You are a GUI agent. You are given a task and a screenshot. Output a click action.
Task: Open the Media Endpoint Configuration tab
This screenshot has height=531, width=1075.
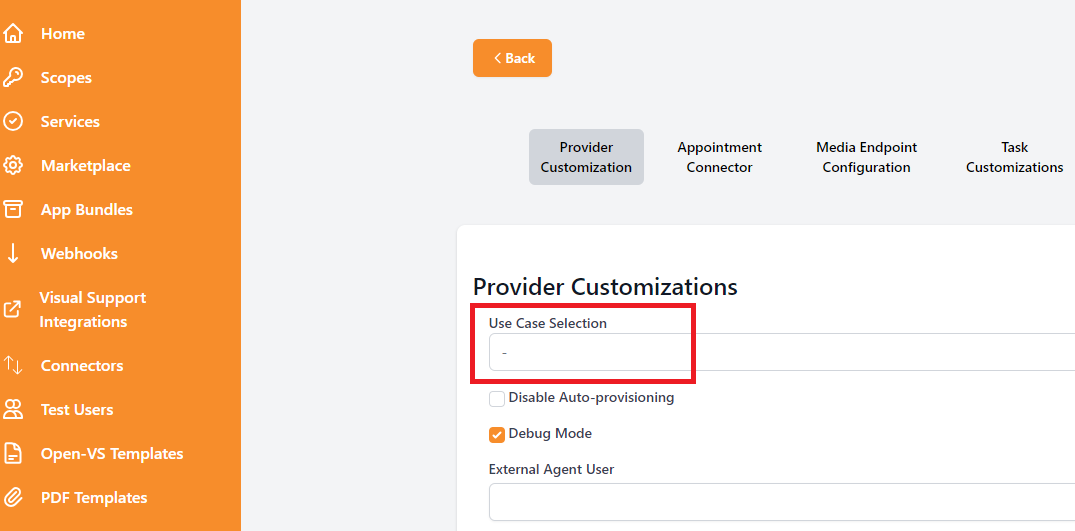coord(866,157)
